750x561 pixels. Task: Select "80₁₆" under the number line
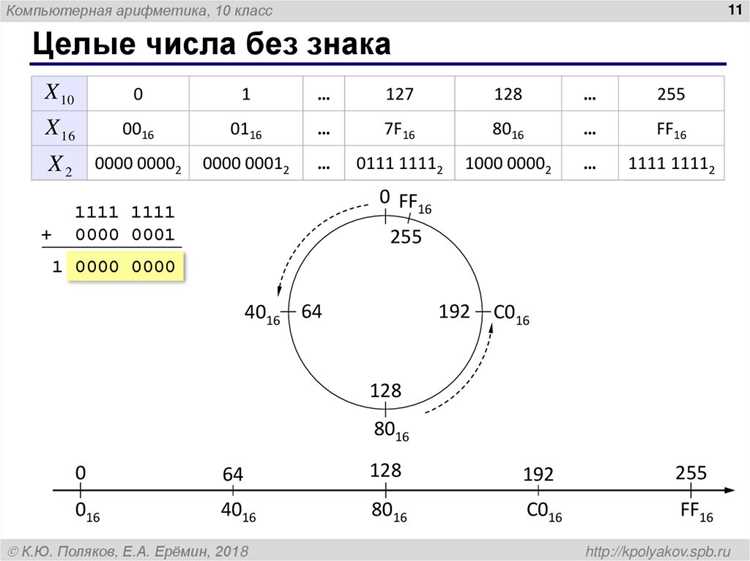pos(389,512)
